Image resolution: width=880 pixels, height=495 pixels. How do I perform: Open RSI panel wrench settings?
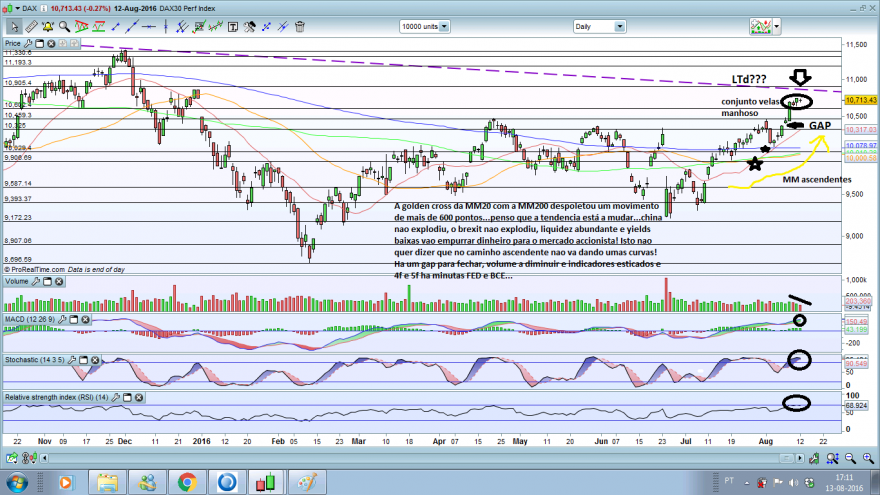[x=115, y=397]
